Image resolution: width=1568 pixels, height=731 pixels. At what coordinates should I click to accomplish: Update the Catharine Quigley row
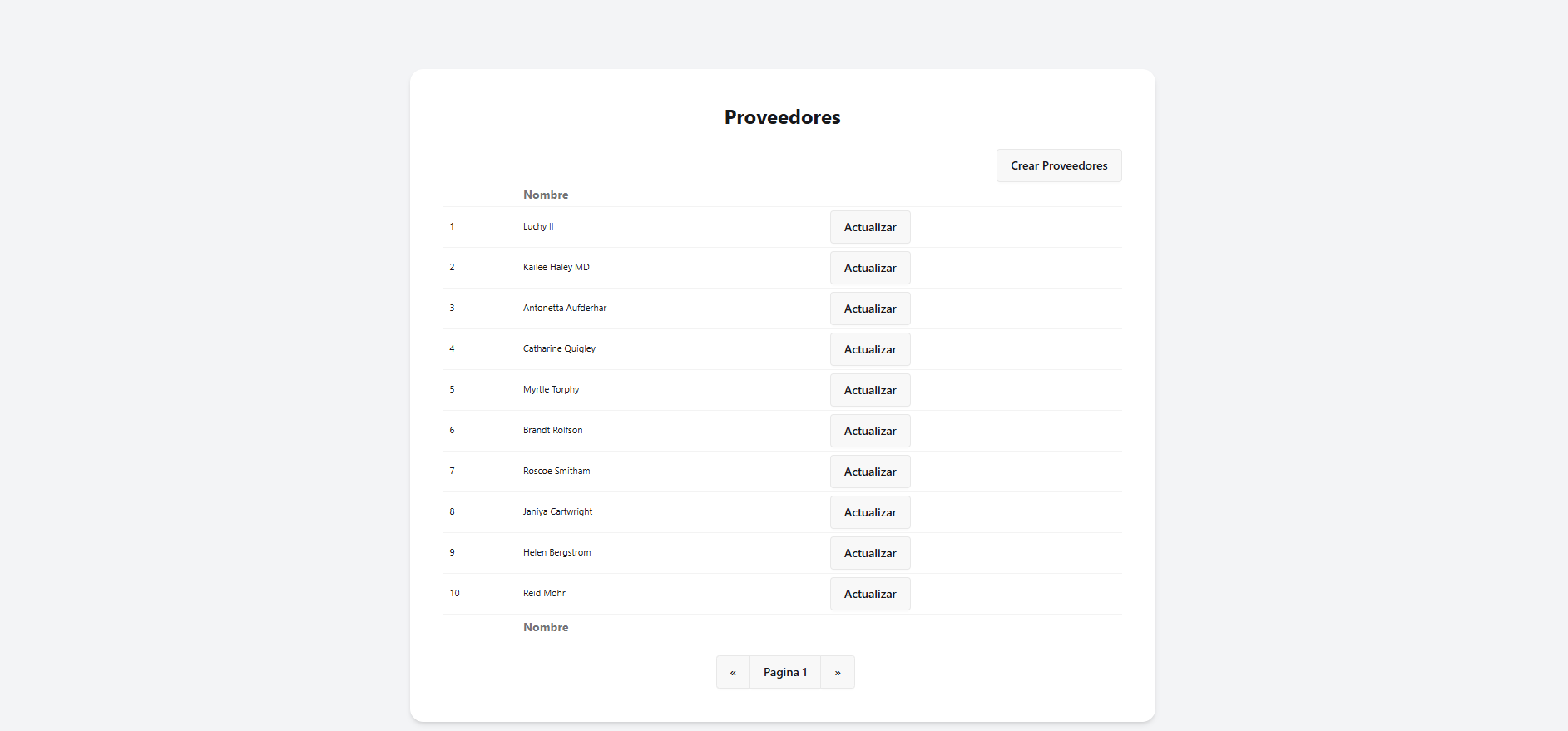(x=869, y=349)
